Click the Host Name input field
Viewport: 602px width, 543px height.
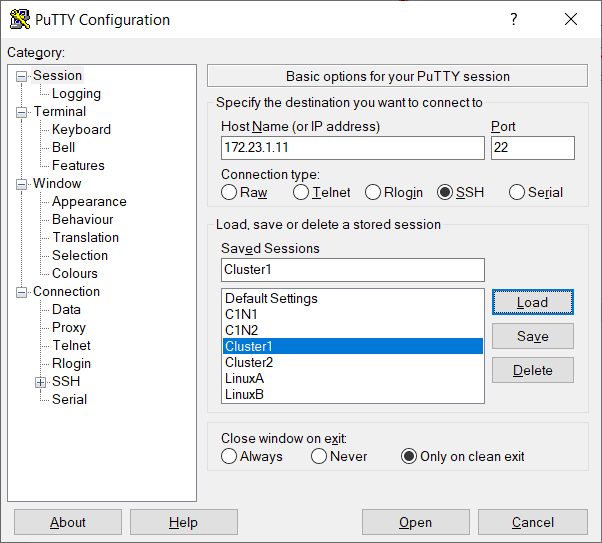pos(352,148)
